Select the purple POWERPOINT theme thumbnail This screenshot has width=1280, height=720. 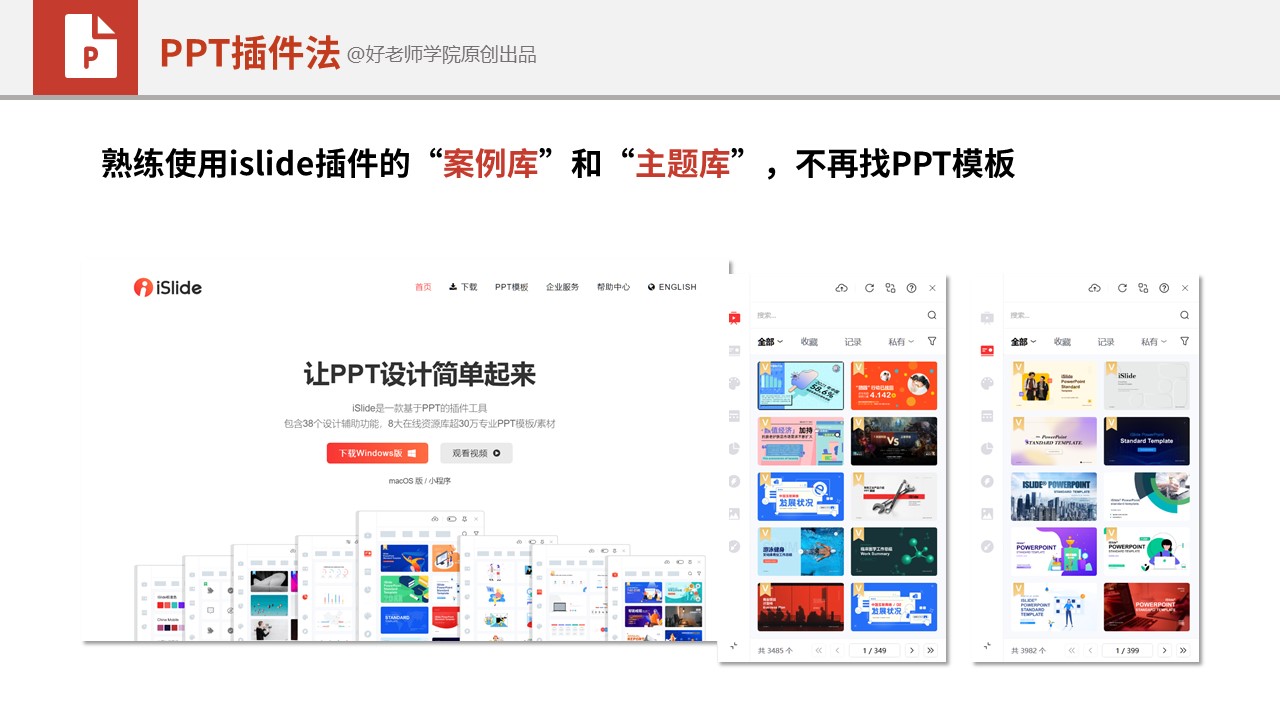click(x=1054, y=551)
